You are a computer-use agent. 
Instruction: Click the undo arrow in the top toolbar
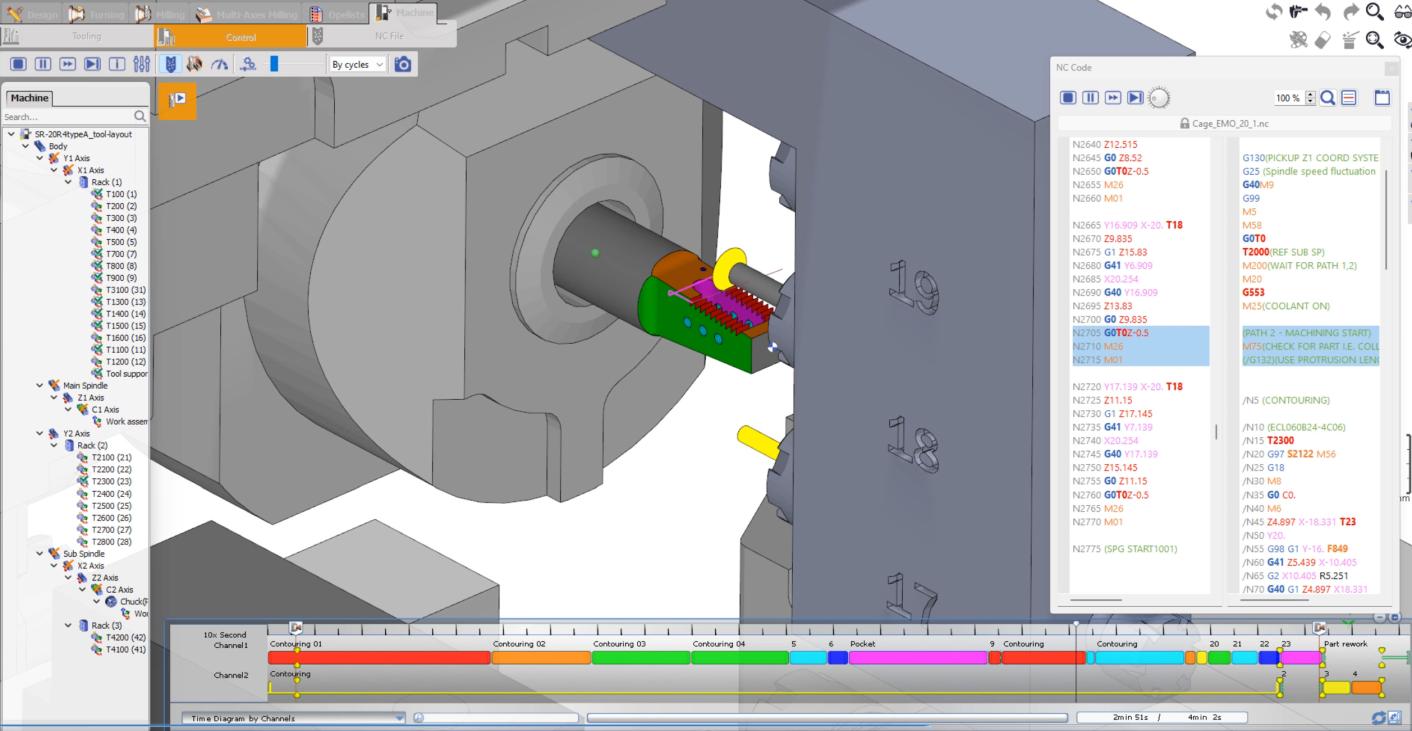tap(1322, 12)
